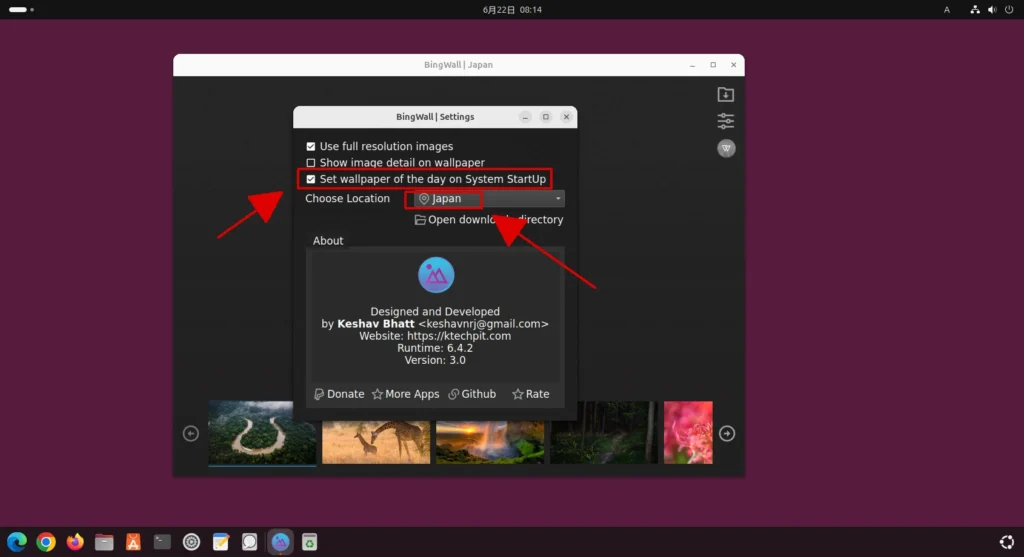The height and width of the screenshot is (557, 1024).
Task: Click the BingWall icon in the dock
Action: tap(280, 542)
